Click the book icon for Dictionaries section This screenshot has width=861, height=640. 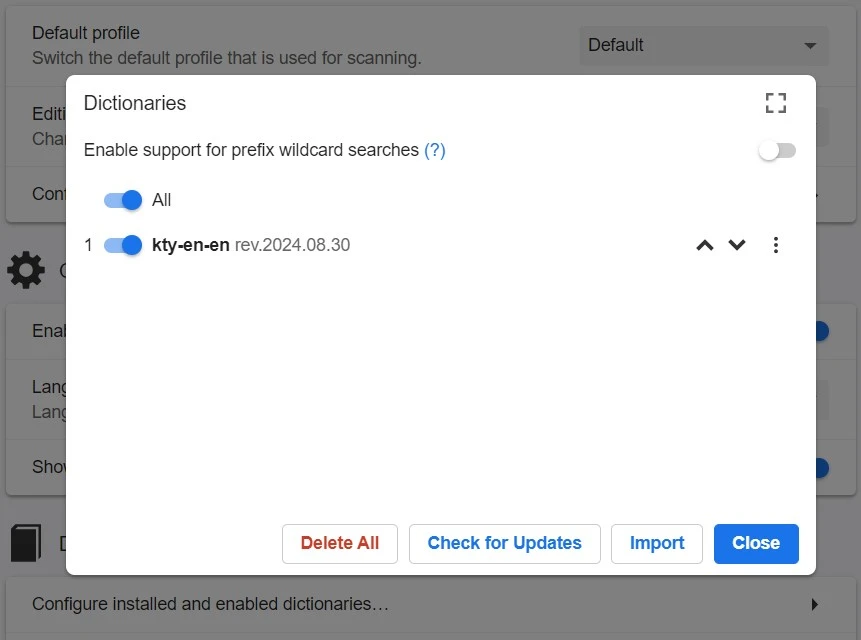26,543
